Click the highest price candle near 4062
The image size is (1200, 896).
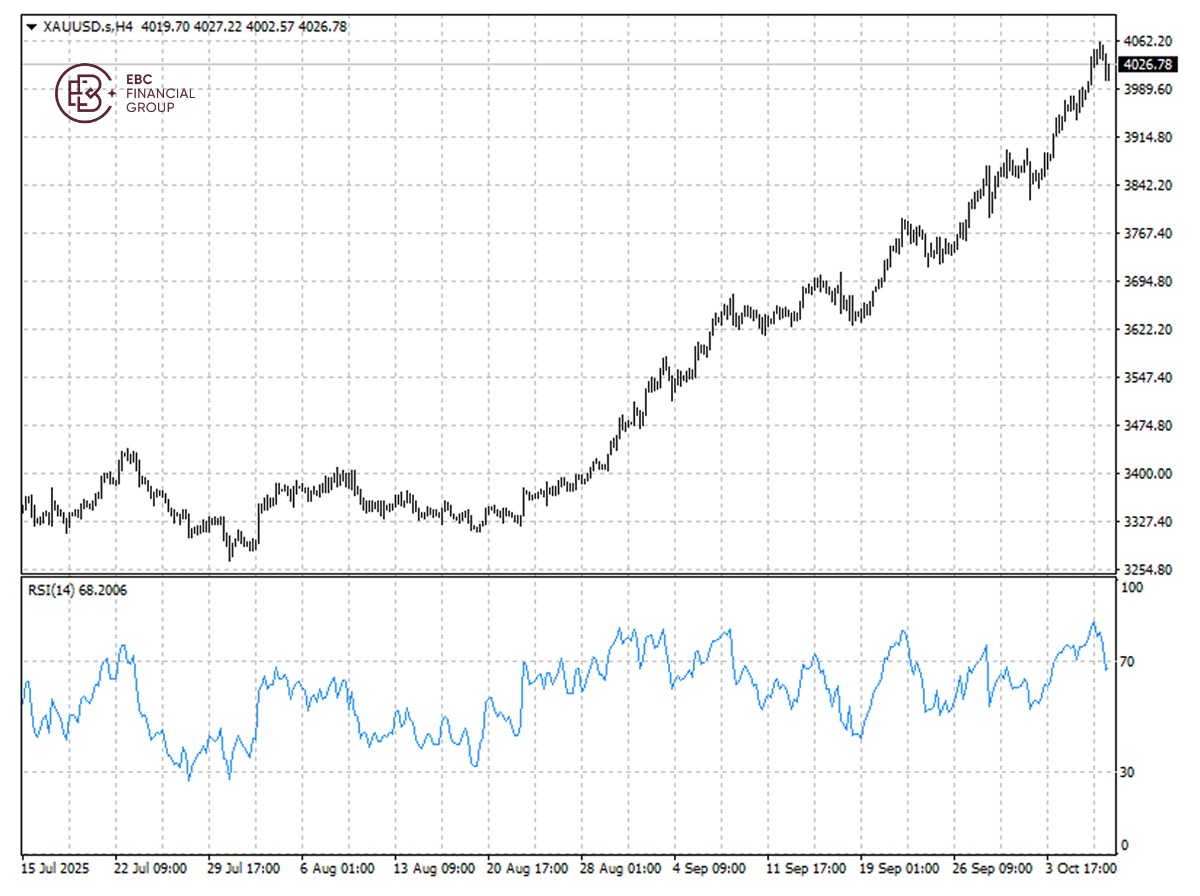(1100, 50)
